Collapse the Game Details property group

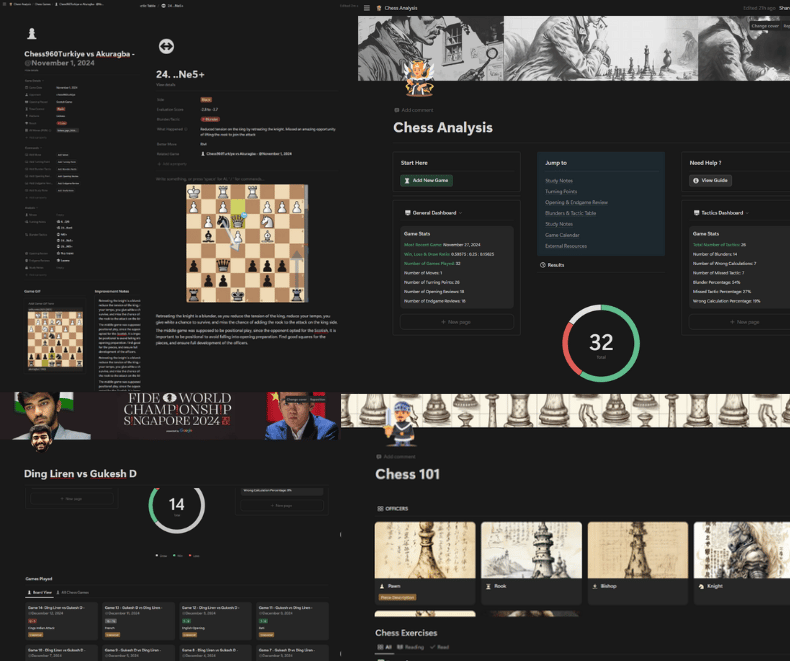34,81
